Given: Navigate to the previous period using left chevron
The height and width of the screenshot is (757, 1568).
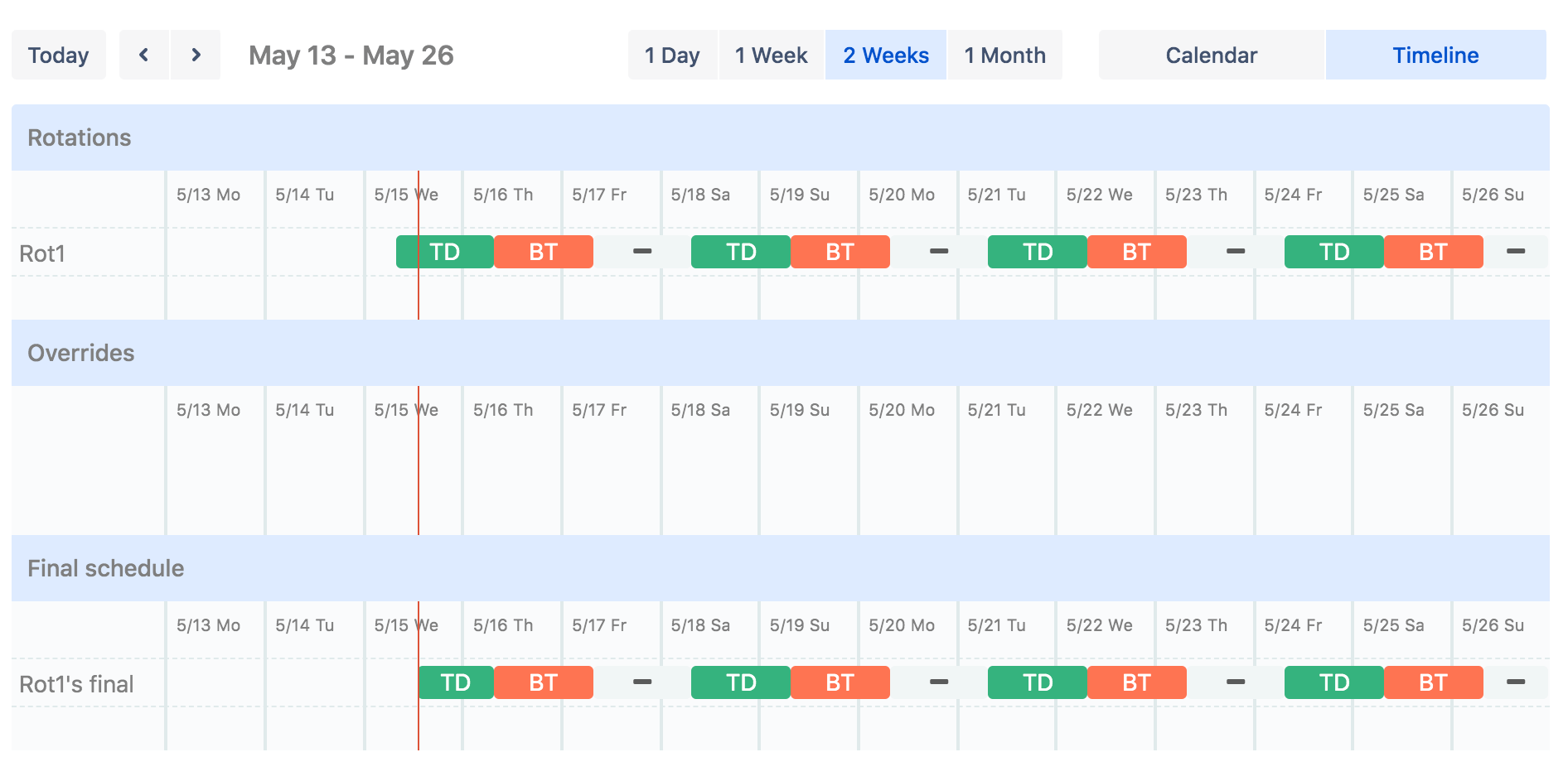Looking at the screenshot, I should (x=143, y=55).
